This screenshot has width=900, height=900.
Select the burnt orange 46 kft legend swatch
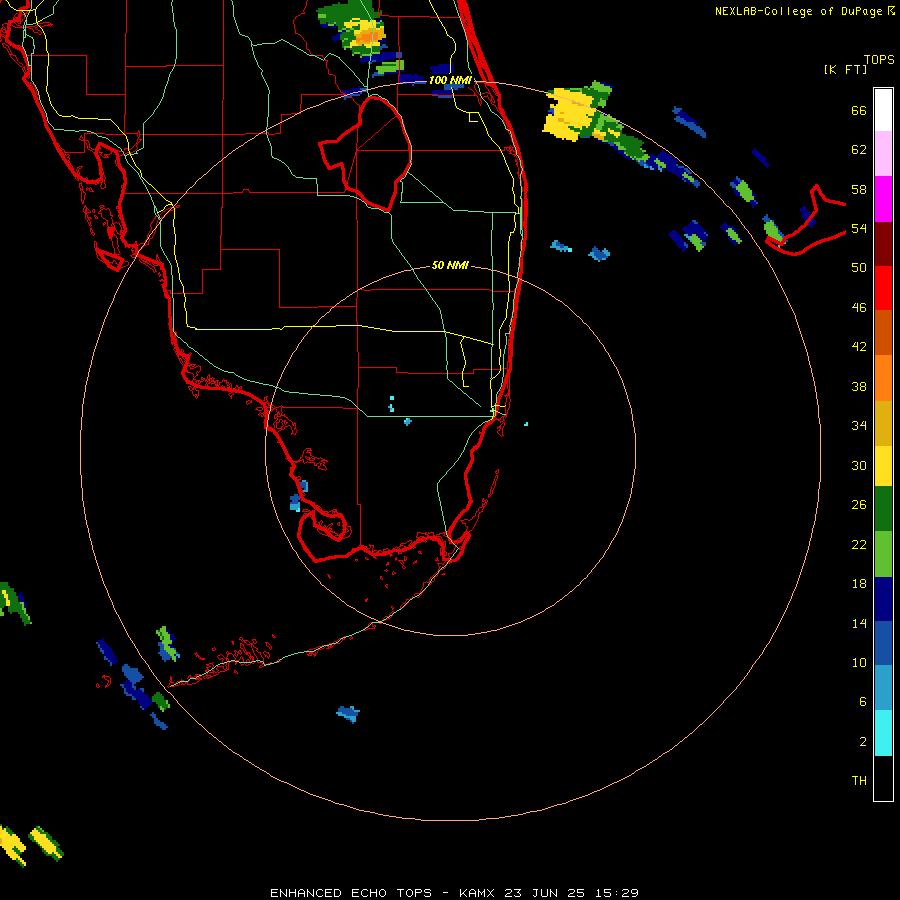coord(883,333)
